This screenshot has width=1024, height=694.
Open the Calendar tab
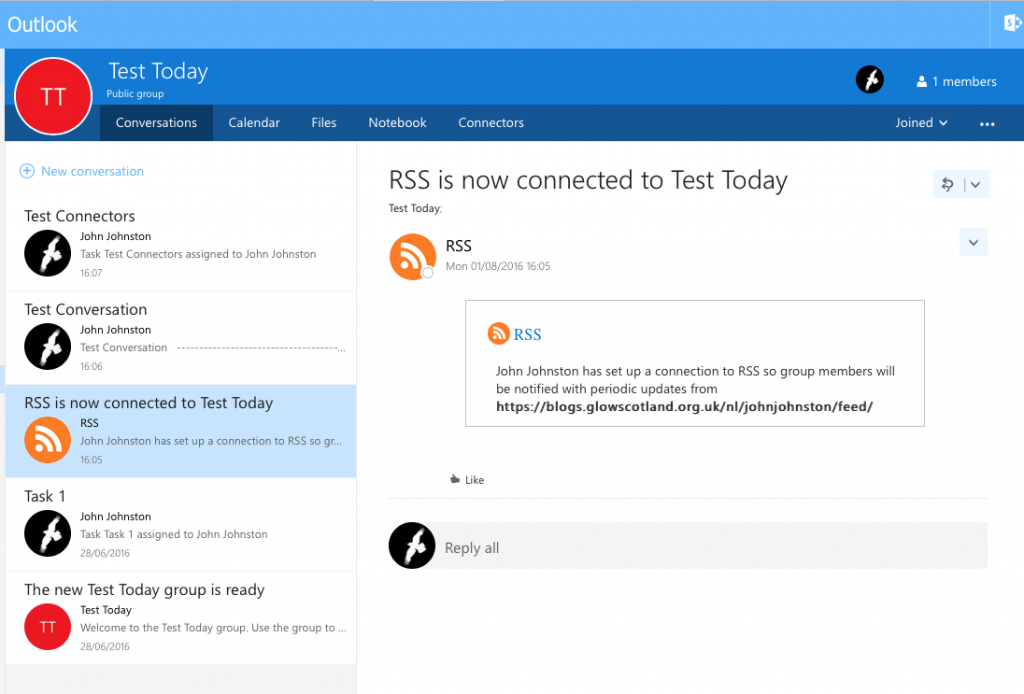254,123
